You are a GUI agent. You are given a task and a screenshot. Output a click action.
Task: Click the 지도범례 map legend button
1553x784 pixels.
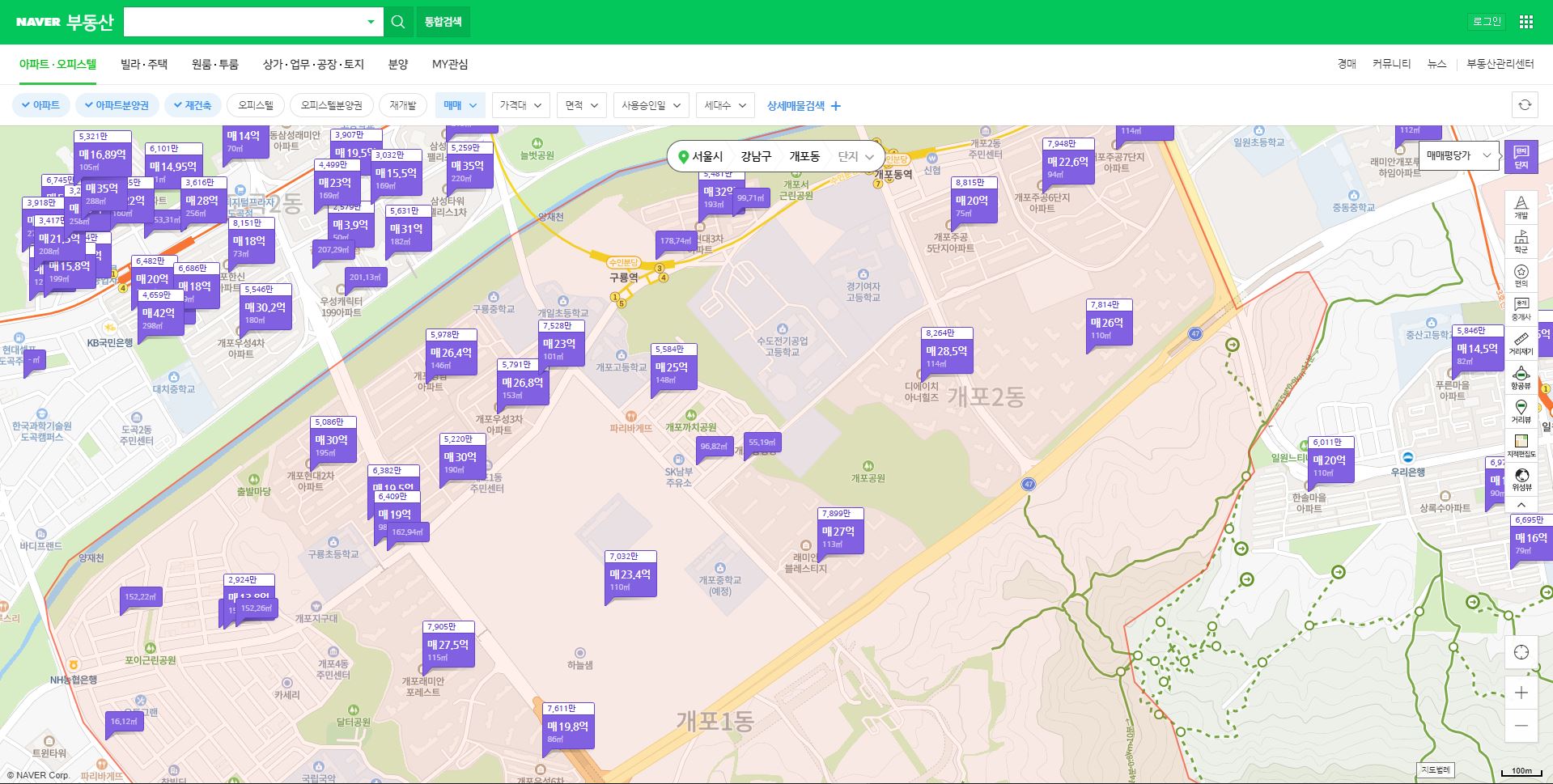tap(1436, 770)
